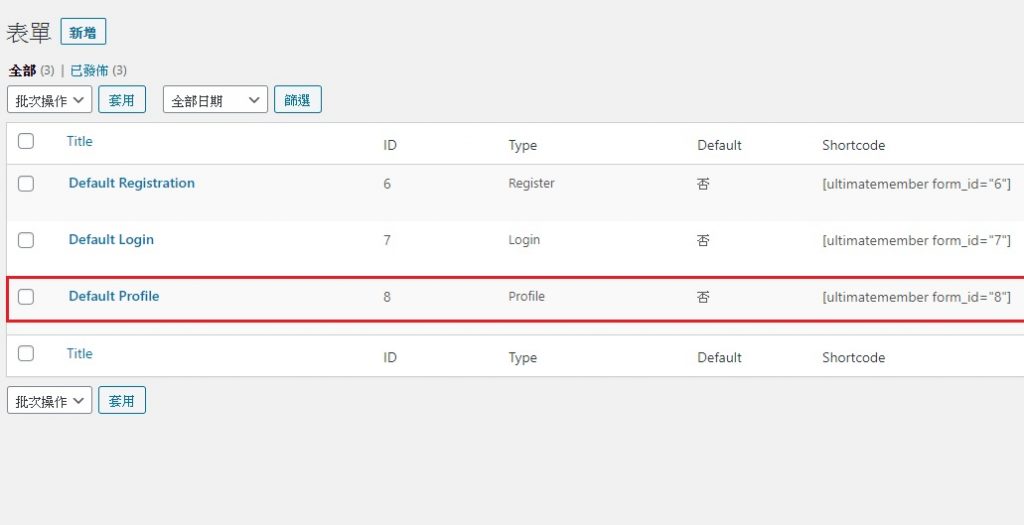1024x525 pixels.
Task: Expand the top 批次操作 bulk actions dropdown
Action: (x=49, y=100)
